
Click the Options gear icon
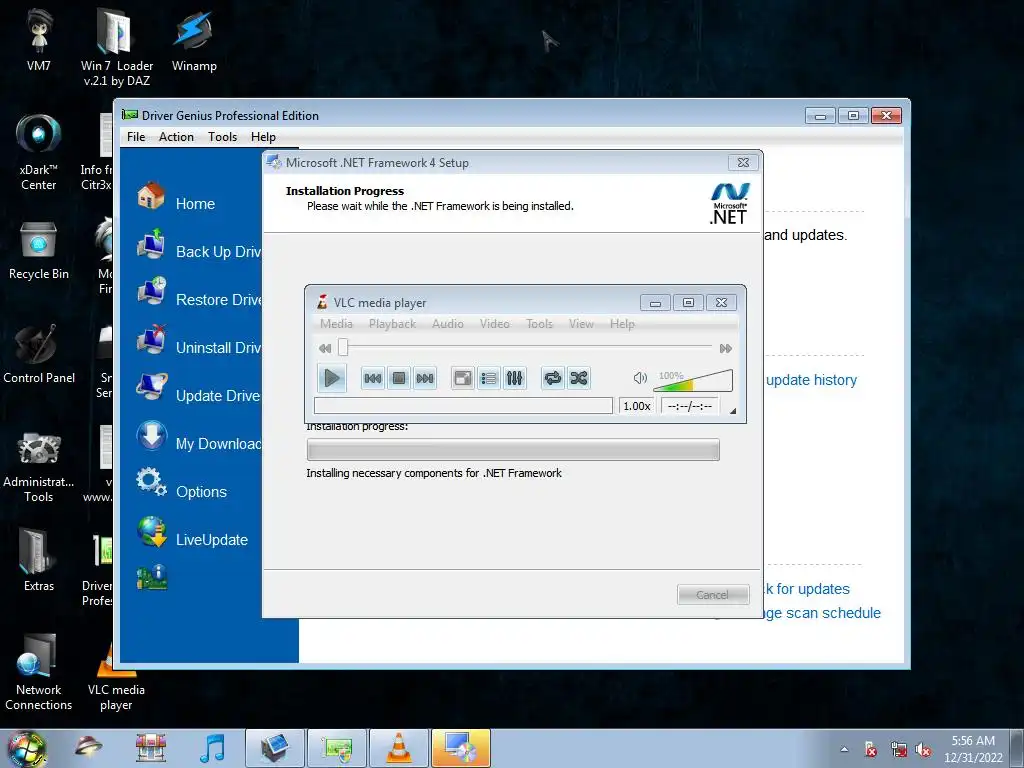click(152, 483)
